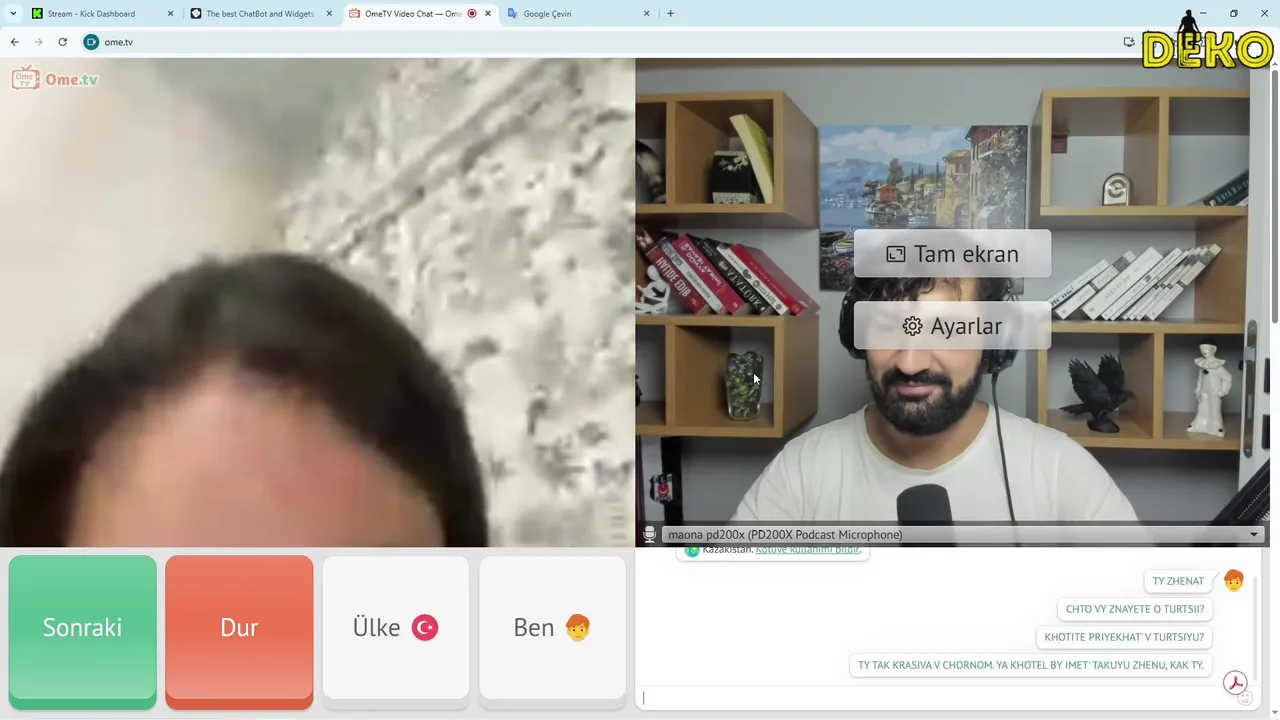Click the stranger's video feed
The height and width of the screenshot is (720, 1280).
[317, 302]
